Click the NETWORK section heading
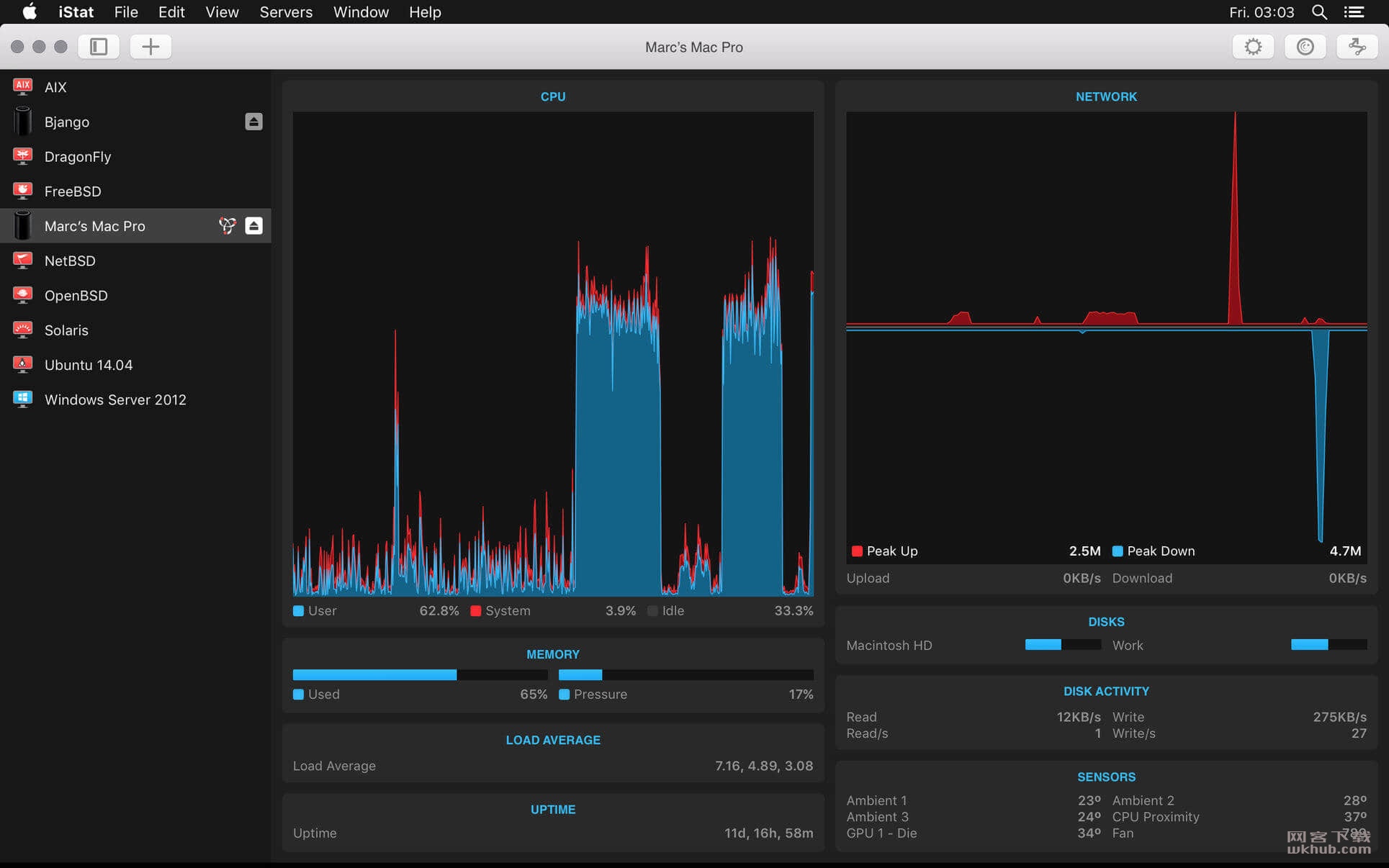Viewport: 1389px width, 868px height. [1106, 96]
